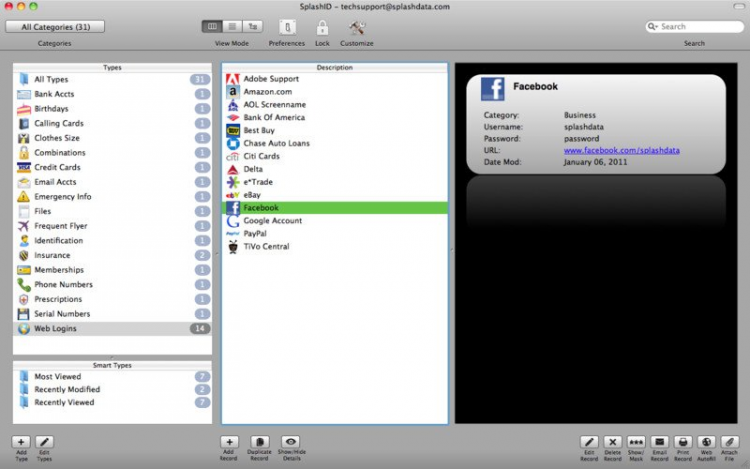This screenshot has width=750, height=469.
Task: Select the Credit Cards type
Action: (x=112, y=167)
